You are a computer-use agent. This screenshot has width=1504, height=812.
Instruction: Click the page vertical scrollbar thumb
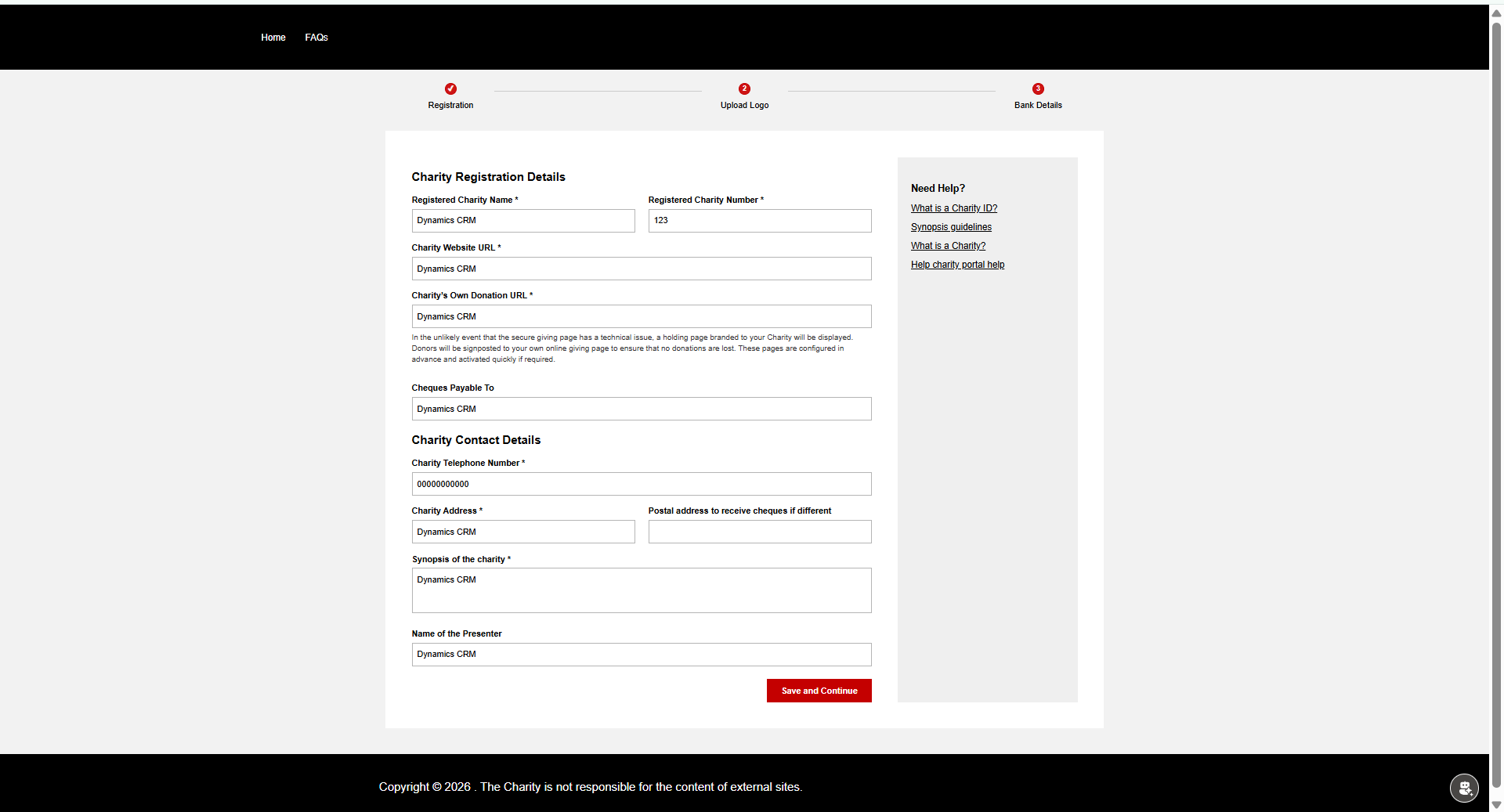(x=1496, y=403)
